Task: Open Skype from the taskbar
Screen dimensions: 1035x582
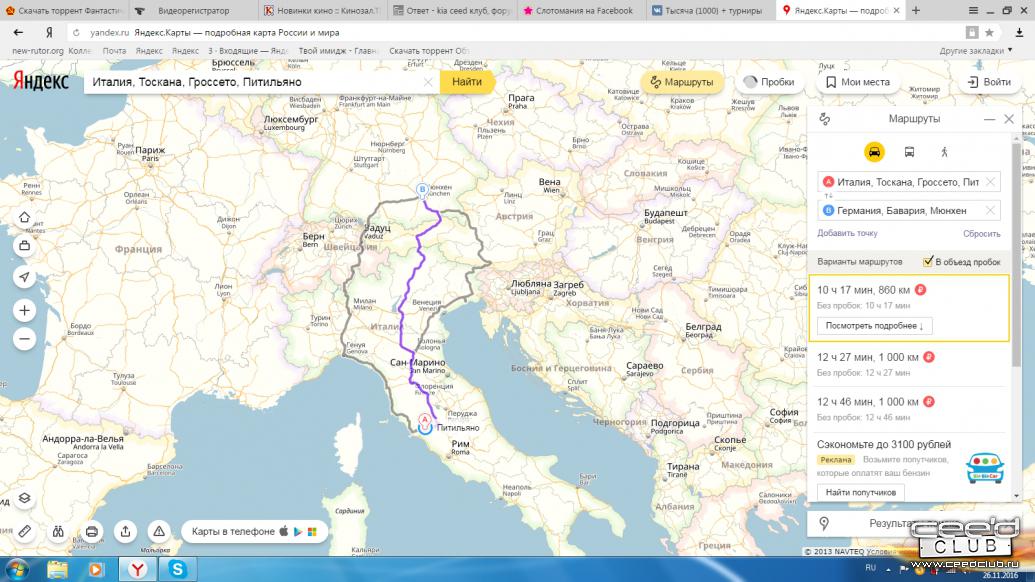Action: (177, 569)
